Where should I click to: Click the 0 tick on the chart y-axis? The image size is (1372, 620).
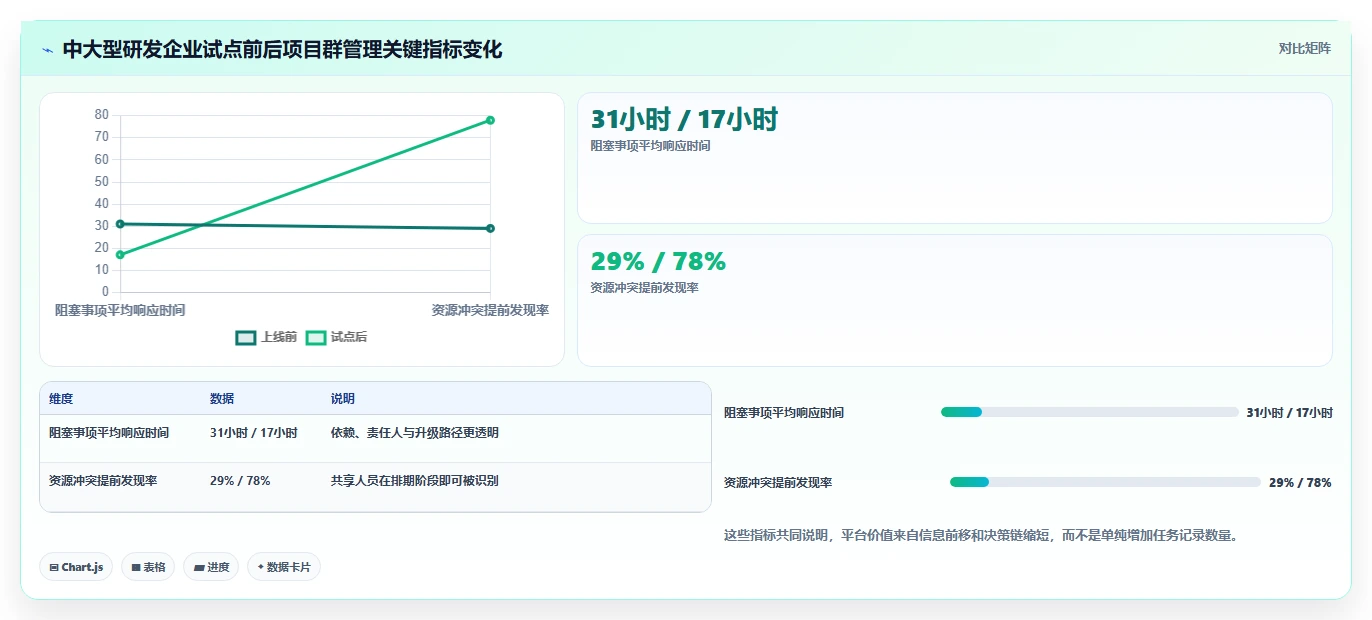click(105, 291)
